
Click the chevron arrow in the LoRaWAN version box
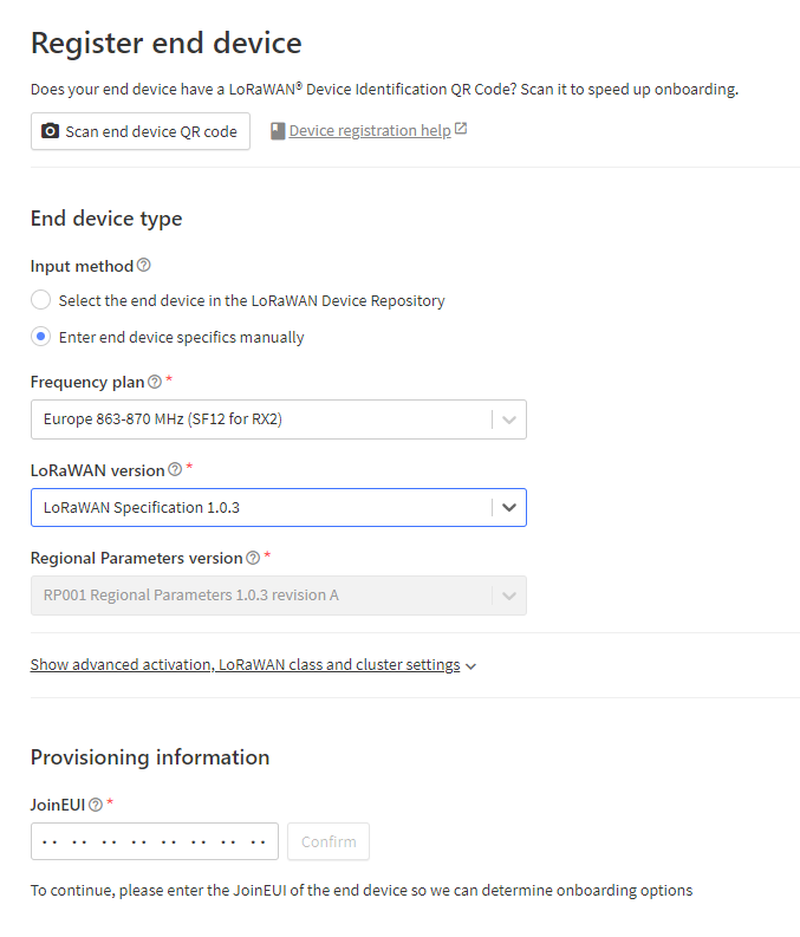point(509,507)
